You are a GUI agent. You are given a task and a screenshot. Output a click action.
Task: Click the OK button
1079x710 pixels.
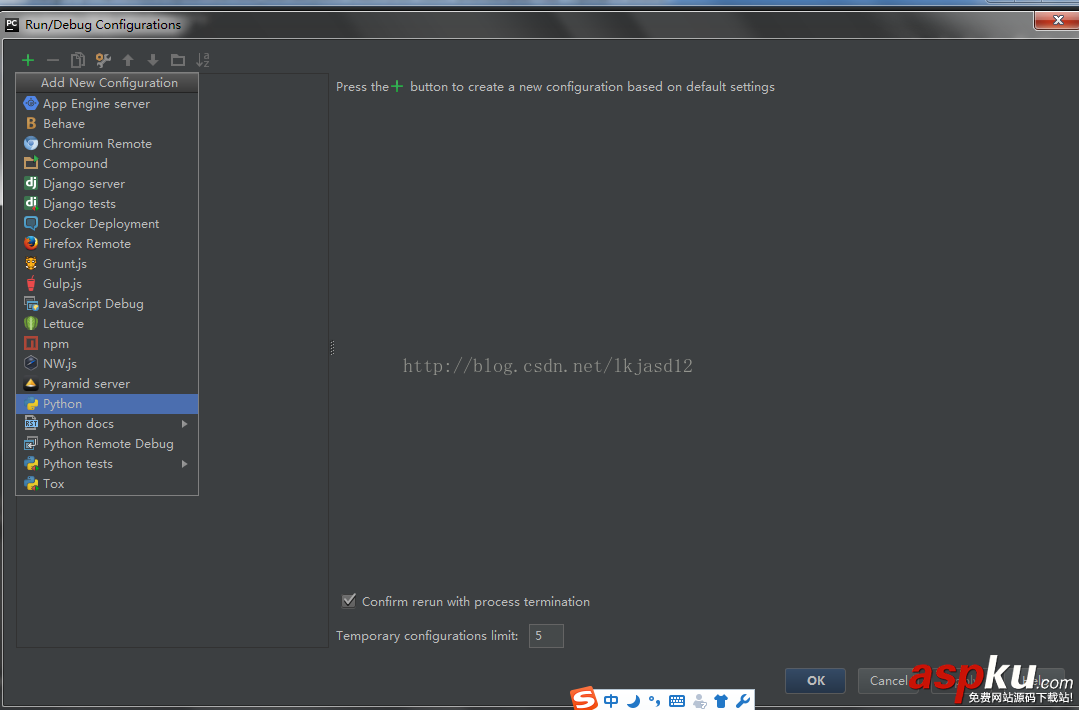point(814,680)
